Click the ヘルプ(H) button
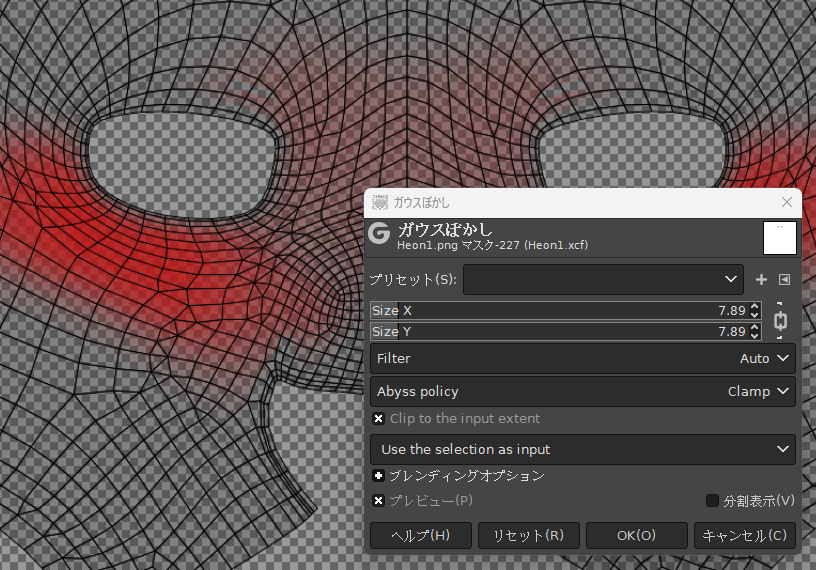 [420, 535]
